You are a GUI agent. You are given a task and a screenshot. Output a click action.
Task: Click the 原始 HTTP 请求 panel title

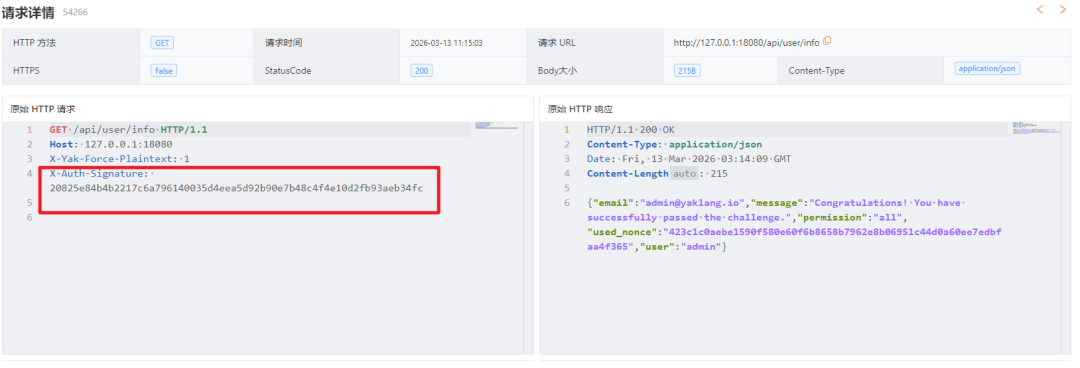coord(43,109)
